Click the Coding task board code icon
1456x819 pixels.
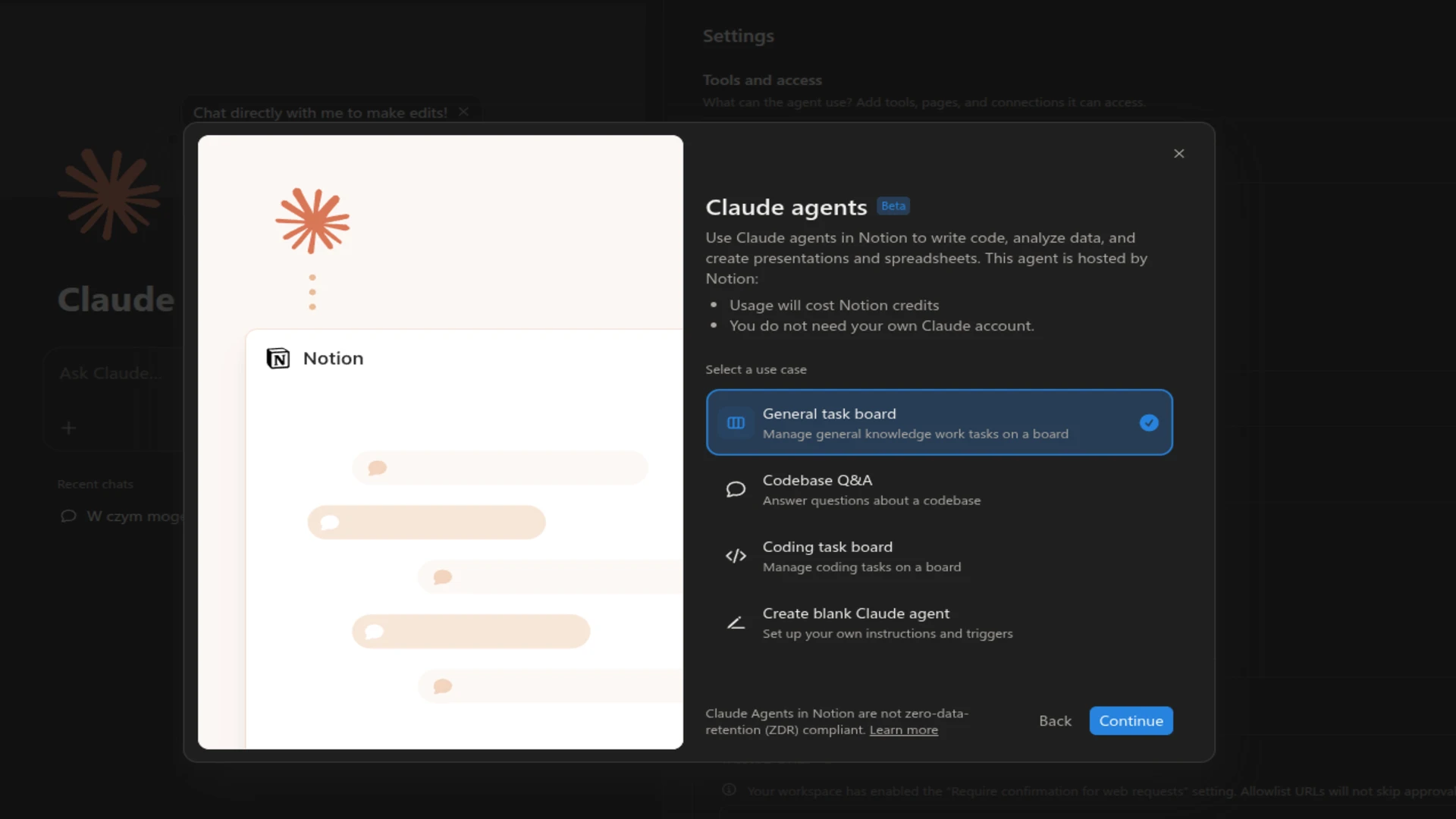pyautogui.click(x=736, y=556)
